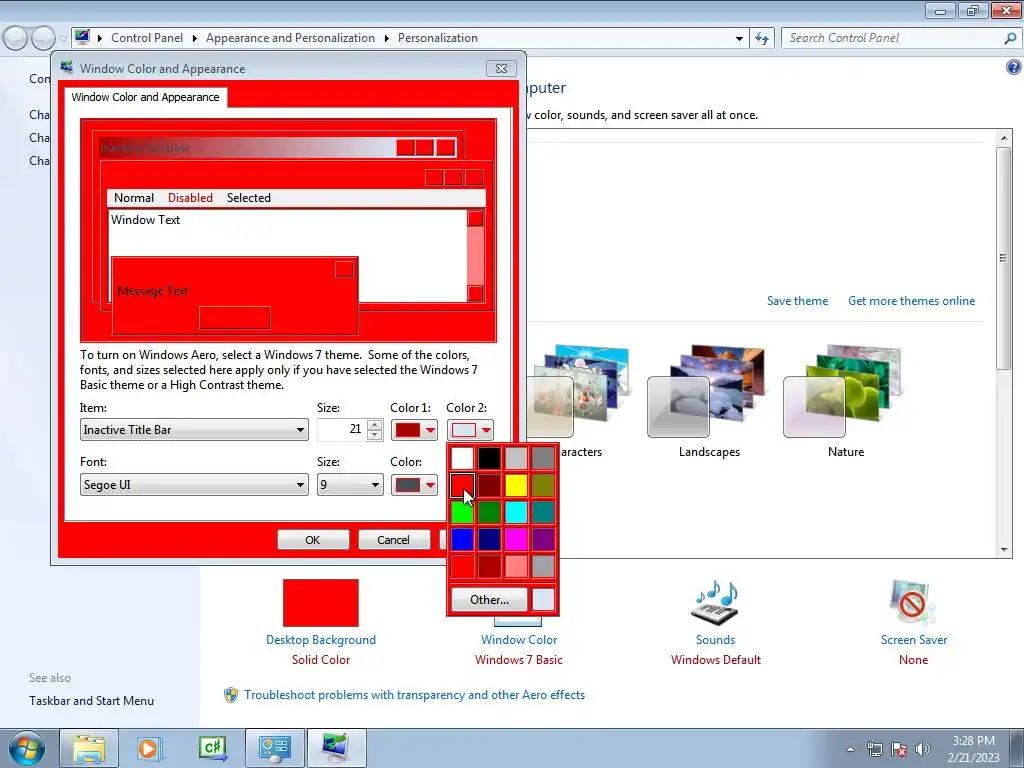1024x768 pixels.
Task: Click themes list scrollbar up arrow
Action: coord(1004,138)
